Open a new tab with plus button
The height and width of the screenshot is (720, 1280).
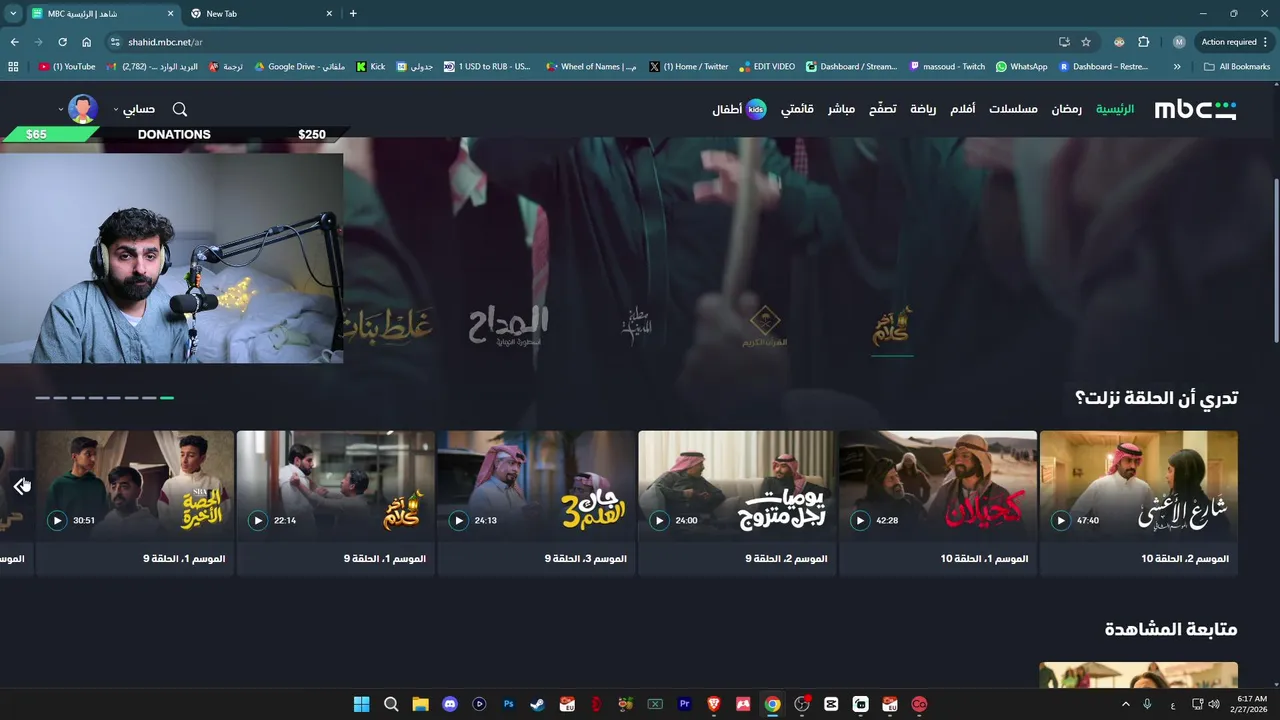point(353,13)
